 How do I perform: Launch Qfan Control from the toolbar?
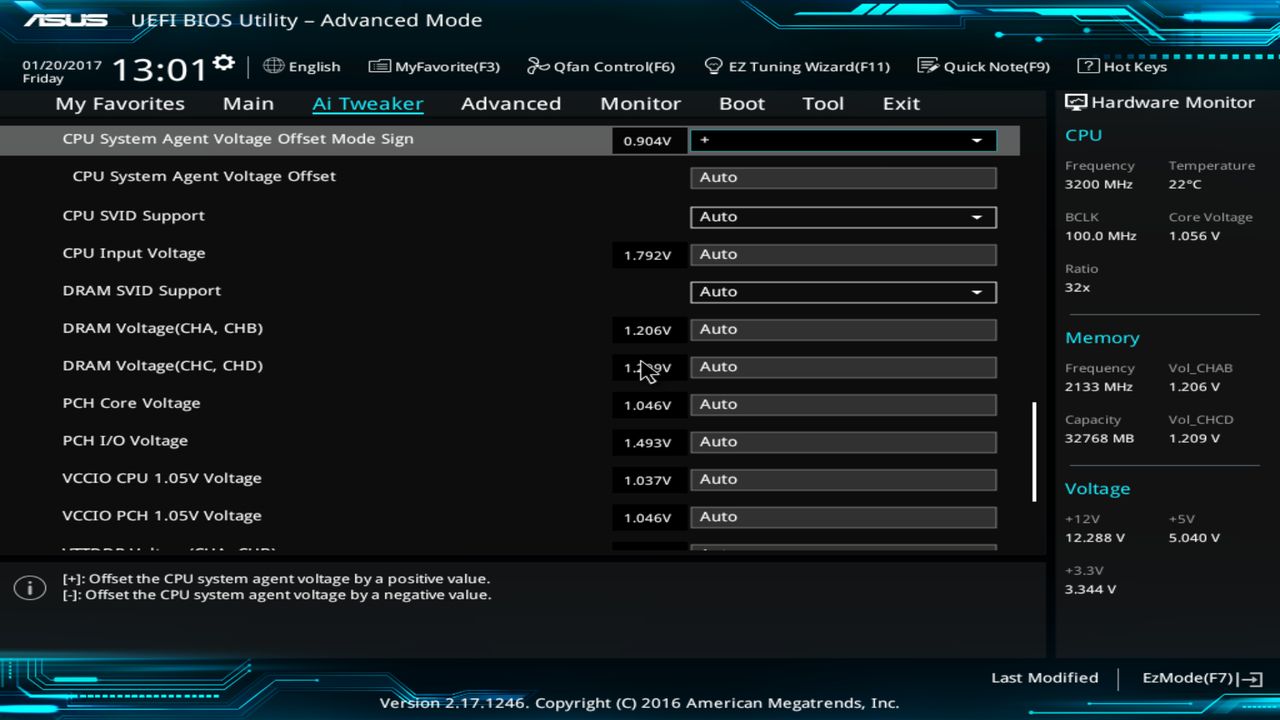tap(601, 66)
